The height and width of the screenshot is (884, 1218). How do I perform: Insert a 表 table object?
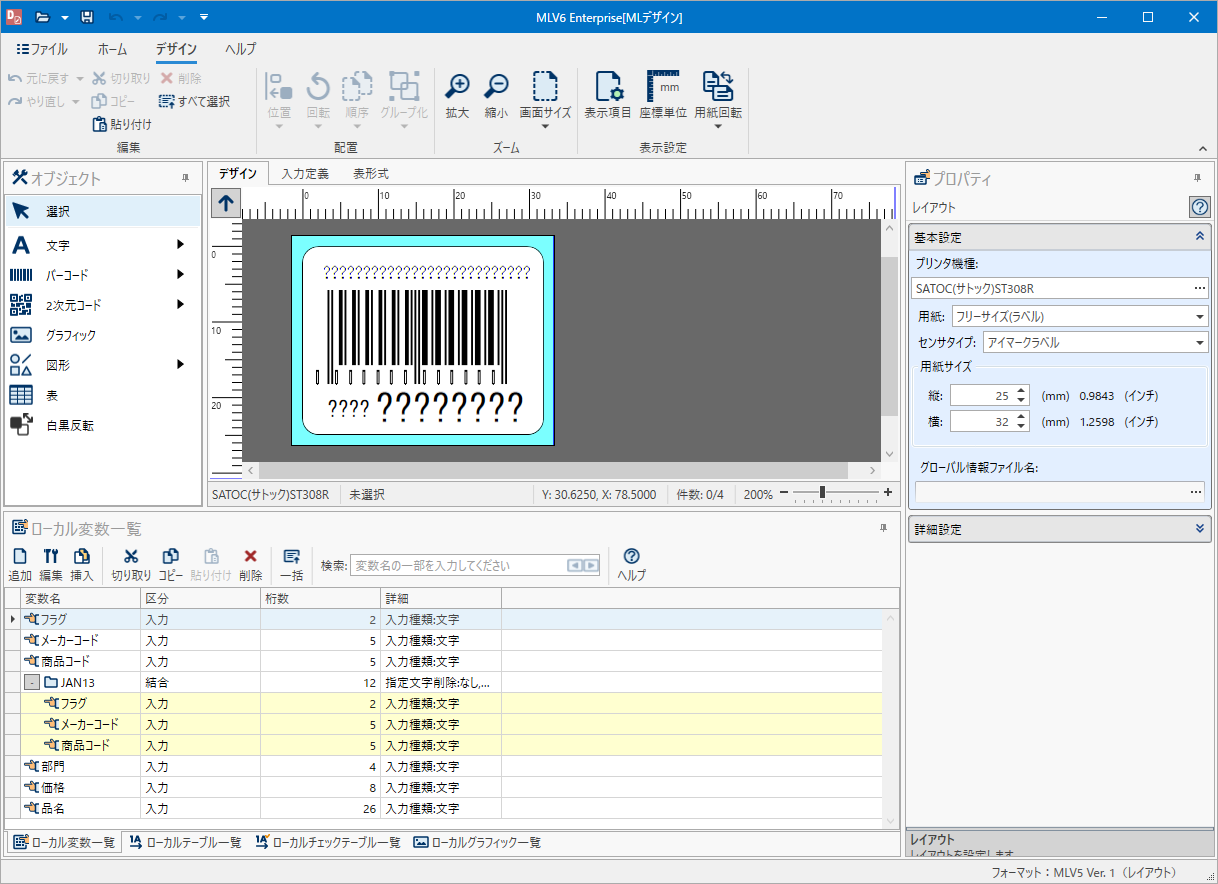click(102, 395)
